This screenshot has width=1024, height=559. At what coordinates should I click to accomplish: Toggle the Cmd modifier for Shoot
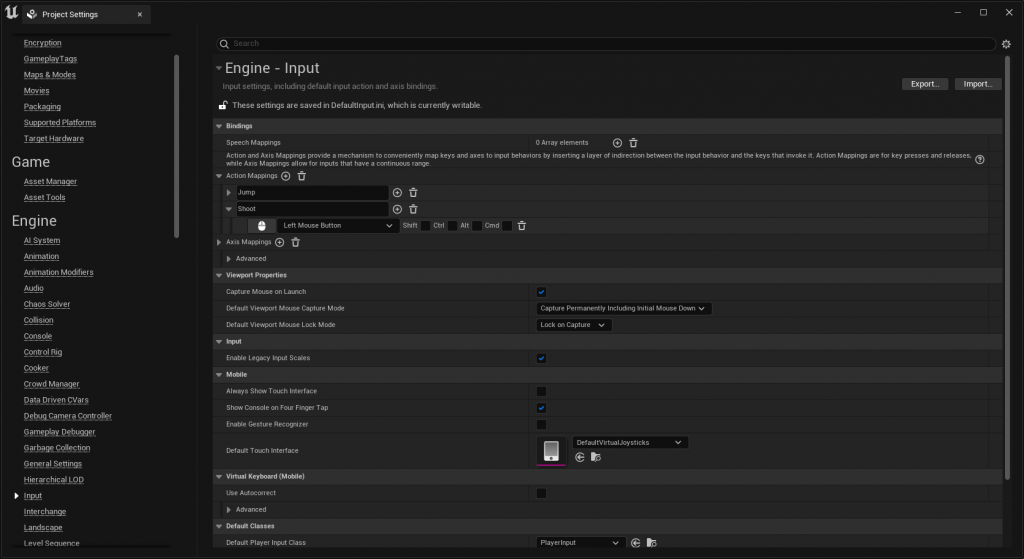507,225
